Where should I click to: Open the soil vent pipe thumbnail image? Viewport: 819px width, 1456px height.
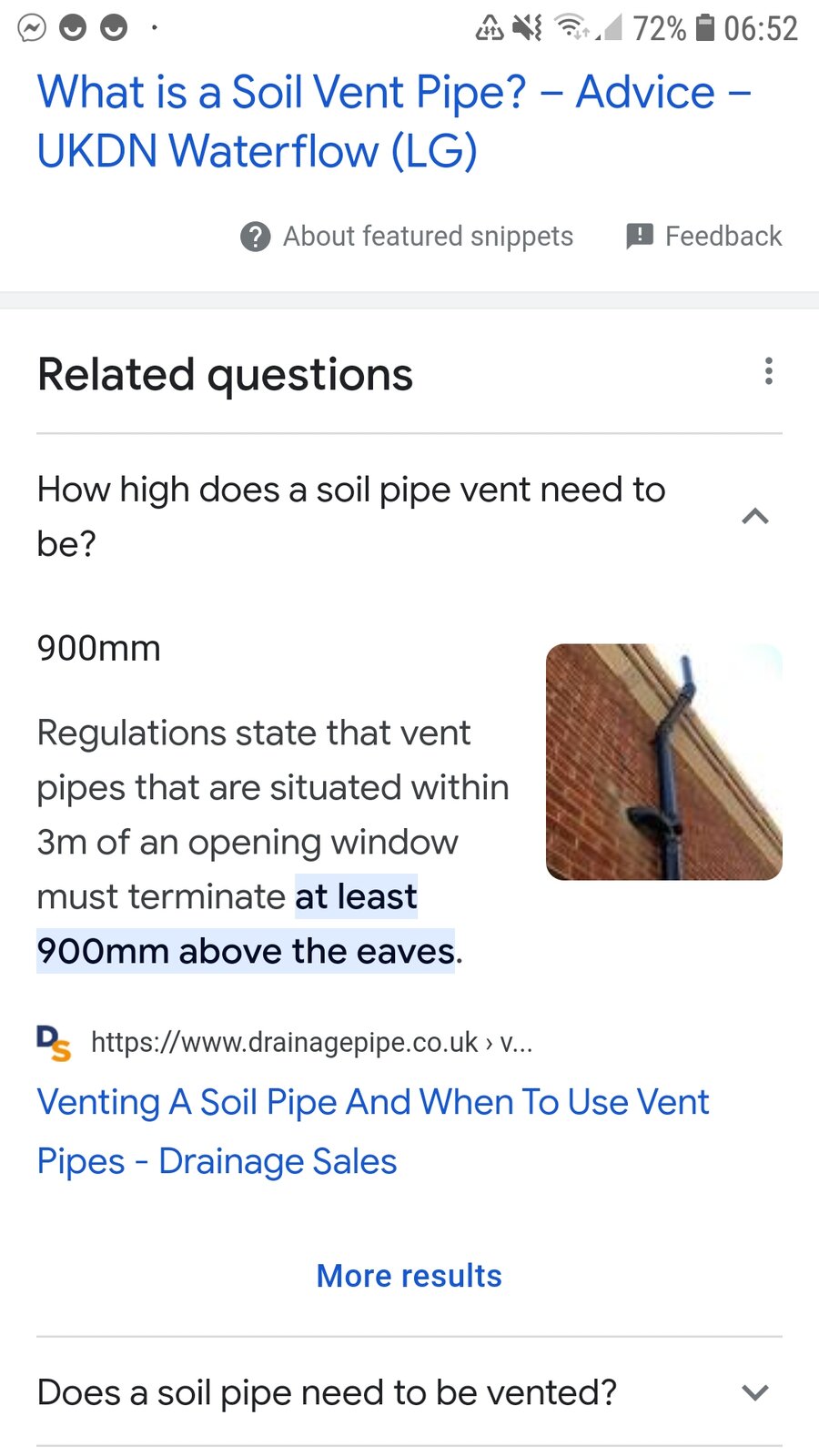coord(663,762)
